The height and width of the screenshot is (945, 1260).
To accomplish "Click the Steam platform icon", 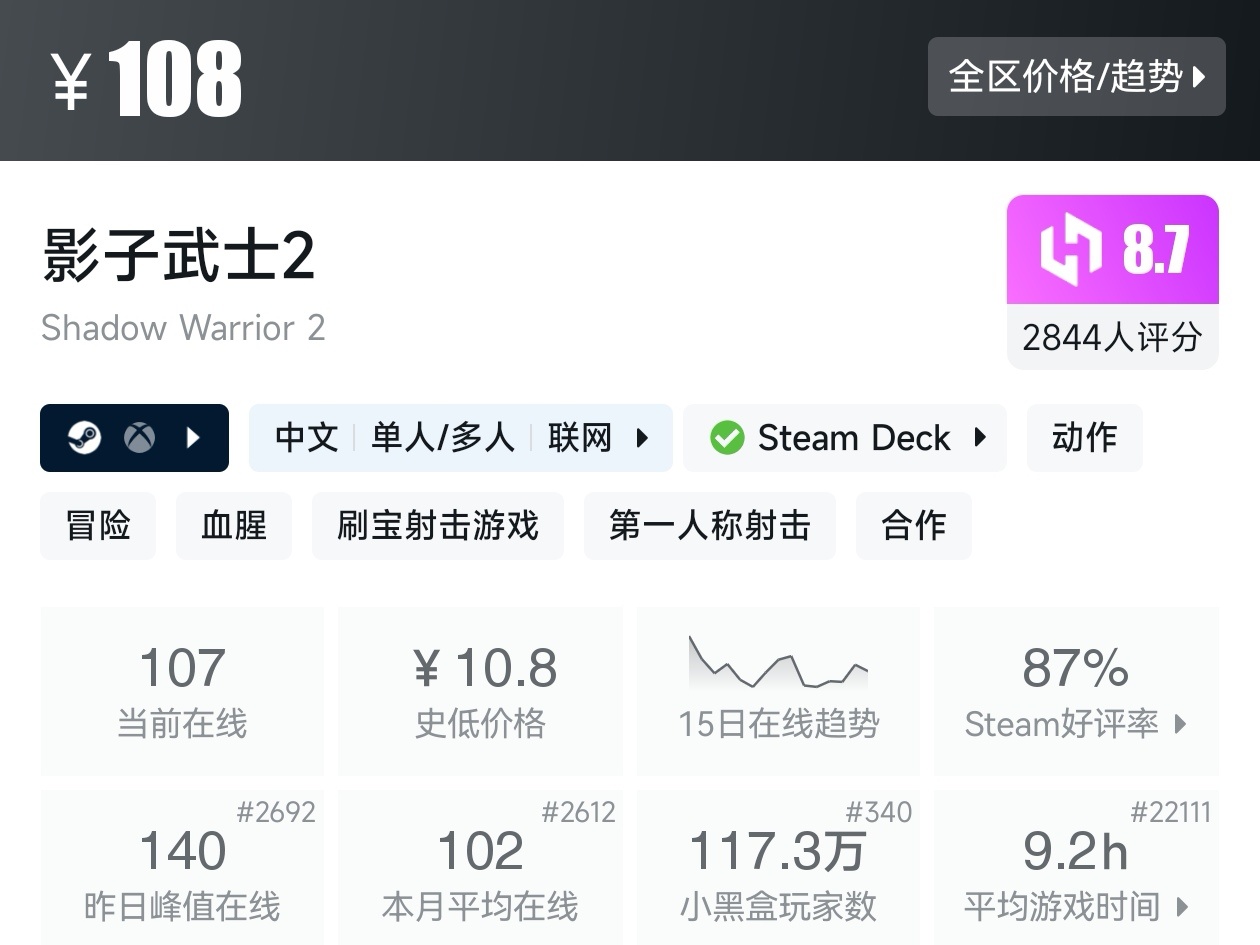I will [x=84, y=437].
